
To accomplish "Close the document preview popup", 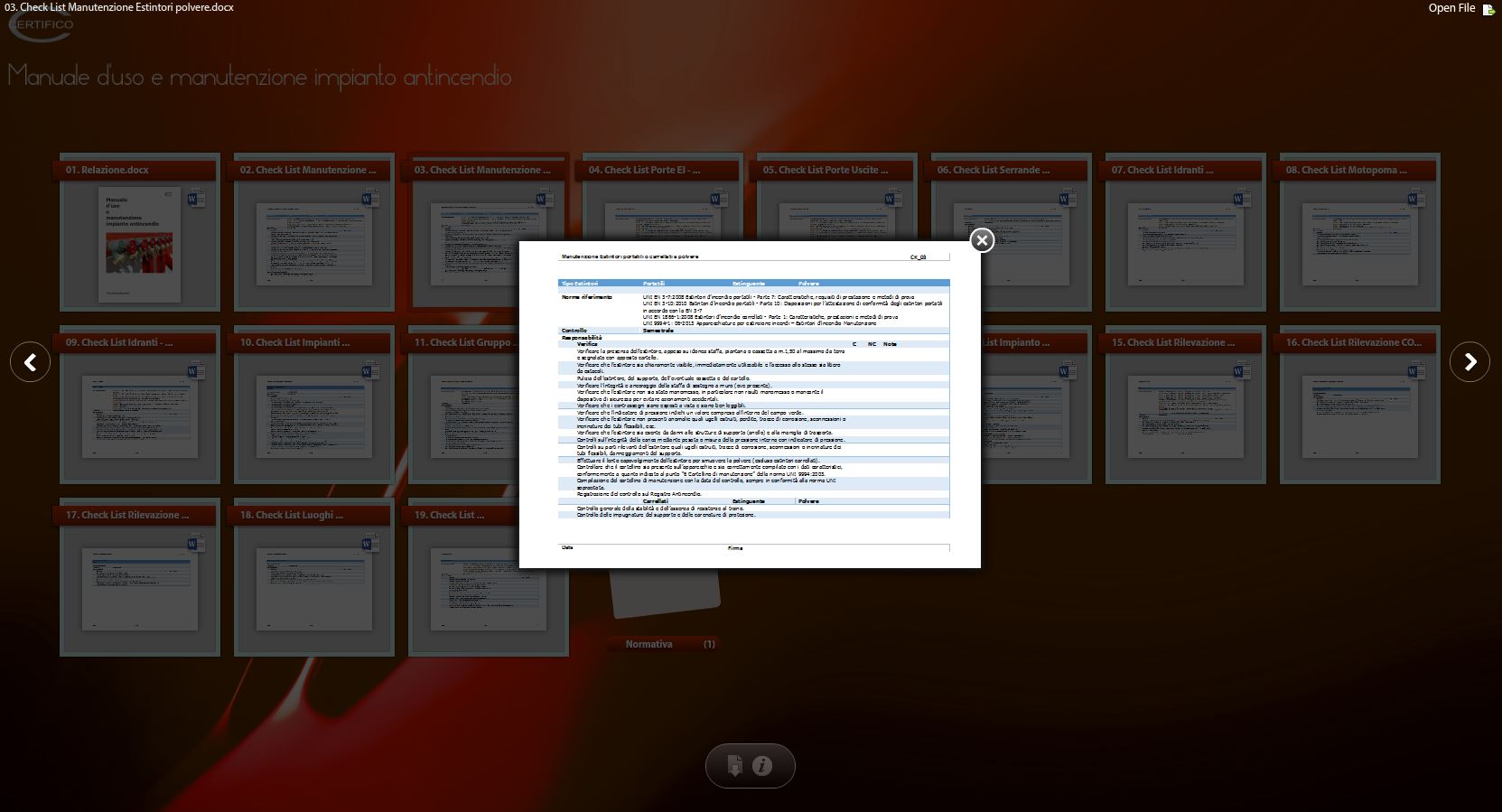I will [982, 240].
